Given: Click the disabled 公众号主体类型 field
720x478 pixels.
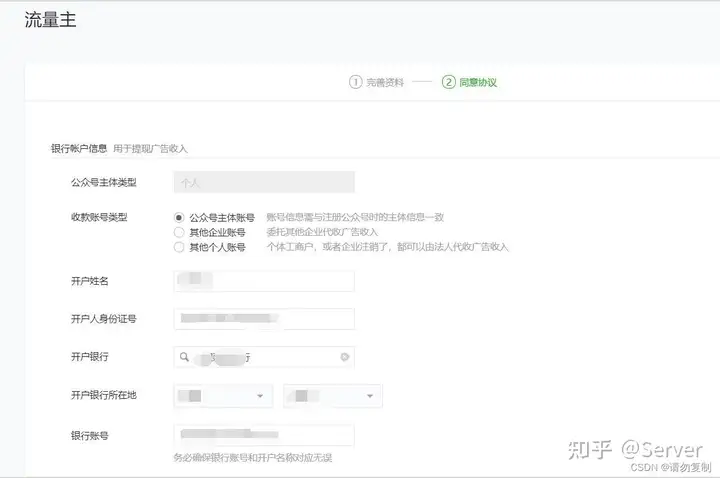Looking at the screenshot, I should (264, 182).
